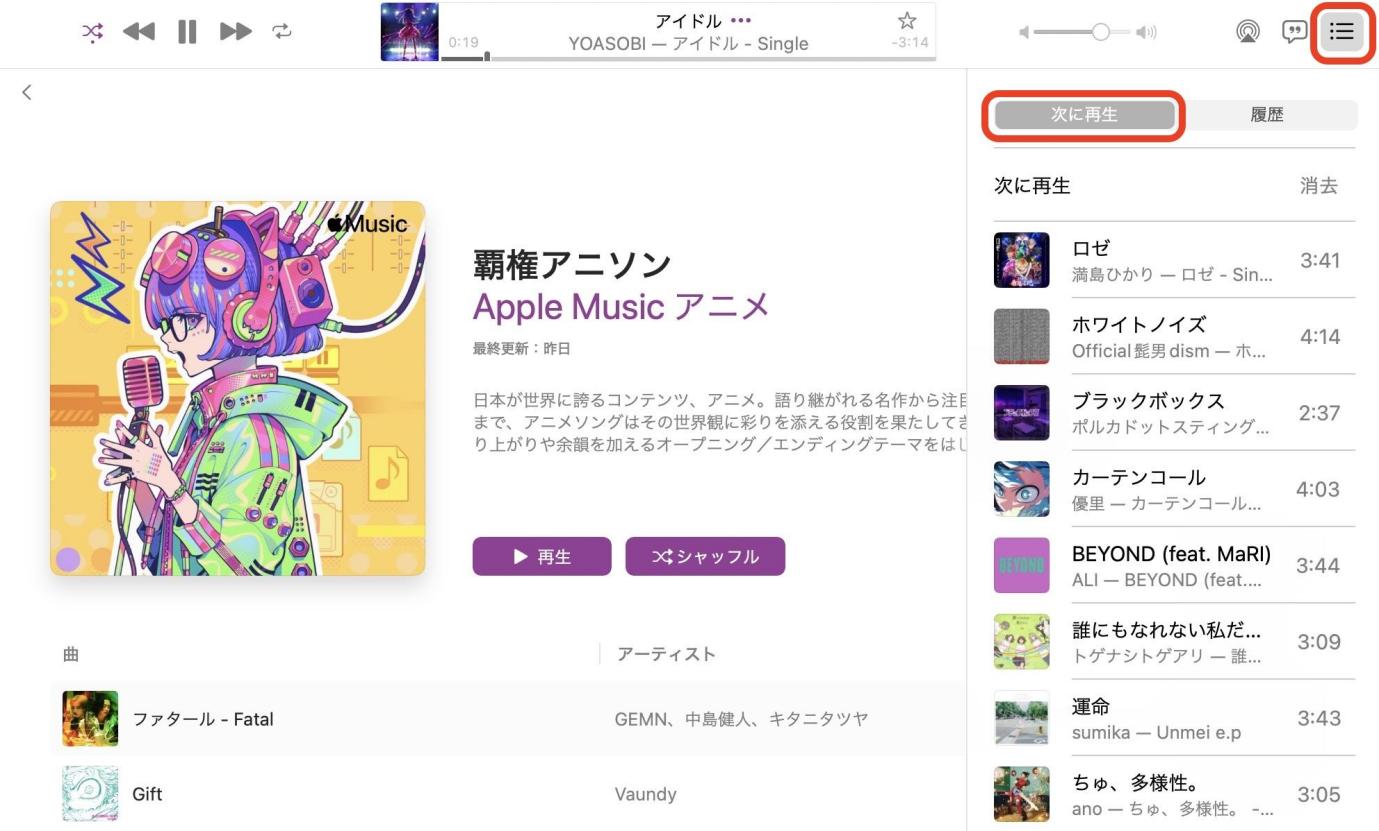The height and width of the screenshot is (831, 1379).
Task: Click the volume slider knob
Action: point(1101,32)
